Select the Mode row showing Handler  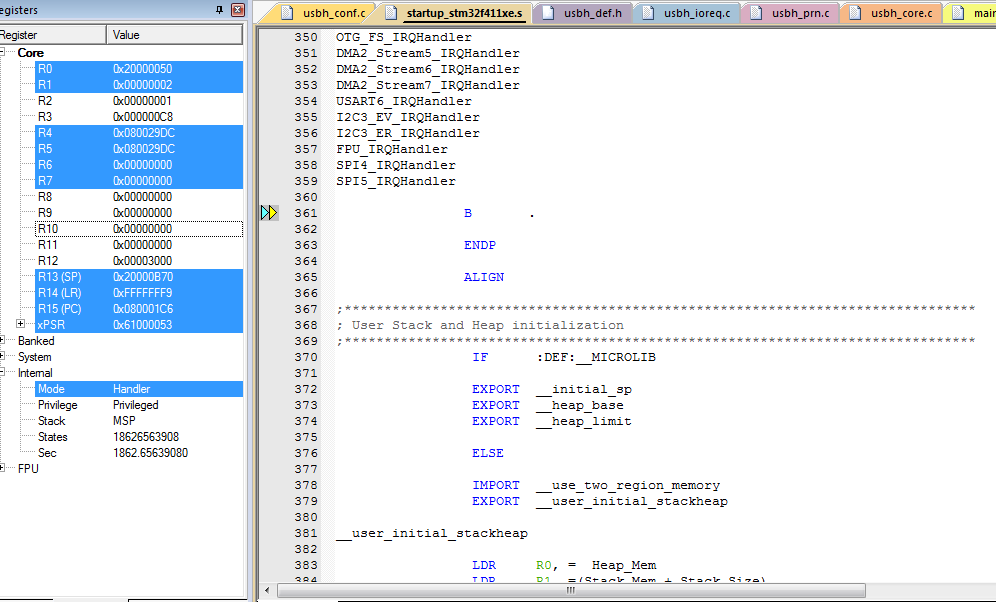point(138,389)
